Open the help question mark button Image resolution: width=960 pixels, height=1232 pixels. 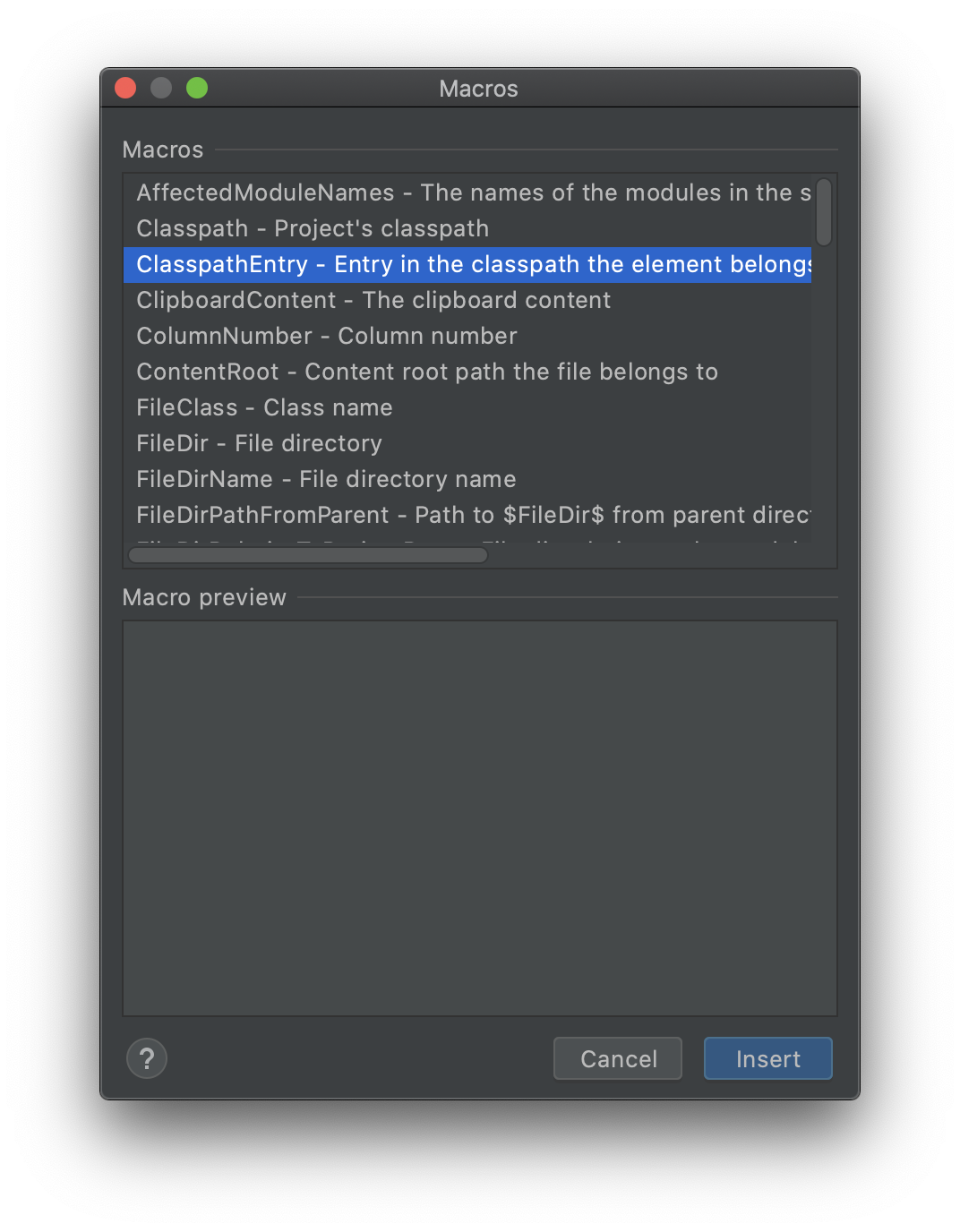pos(147,1058)
